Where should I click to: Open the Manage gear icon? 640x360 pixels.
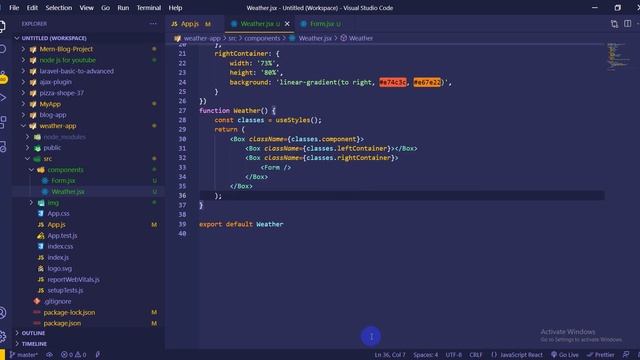coord(2,336)
